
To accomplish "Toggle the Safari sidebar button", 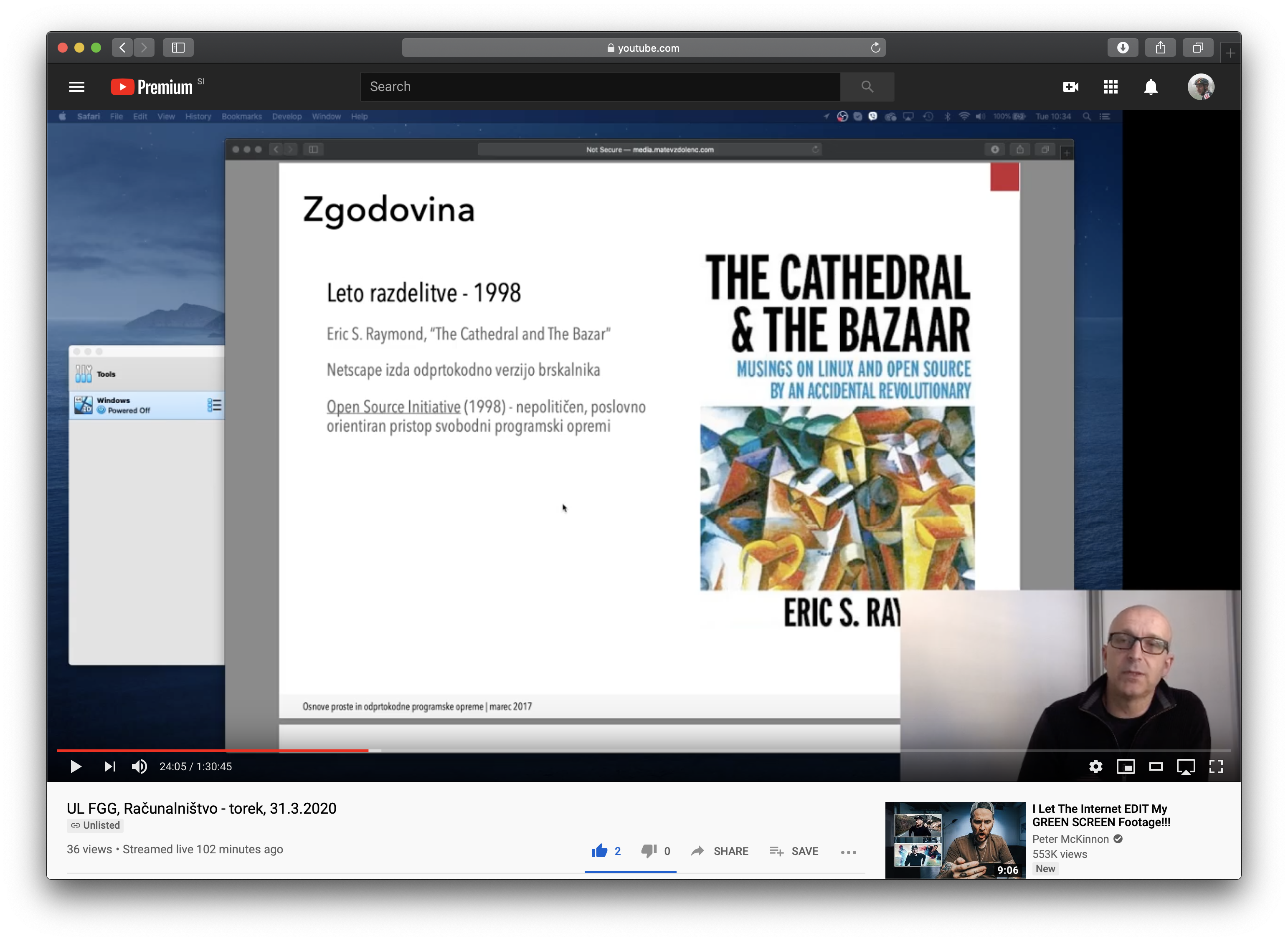I will (178, 48).
